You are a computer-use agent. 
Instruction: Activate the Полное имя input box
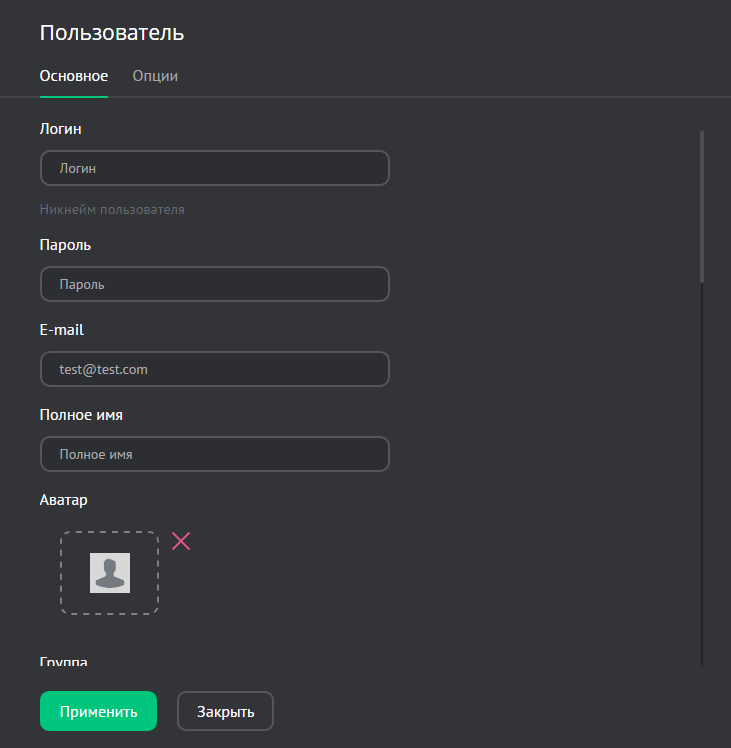click(214, 454)
